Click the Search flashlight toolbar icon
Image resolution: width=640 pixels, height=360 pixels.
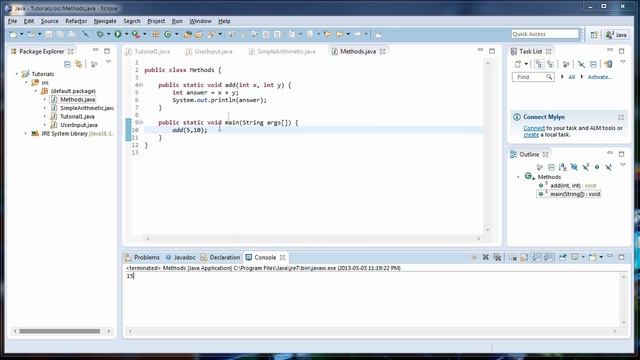[x=211, y=34]
